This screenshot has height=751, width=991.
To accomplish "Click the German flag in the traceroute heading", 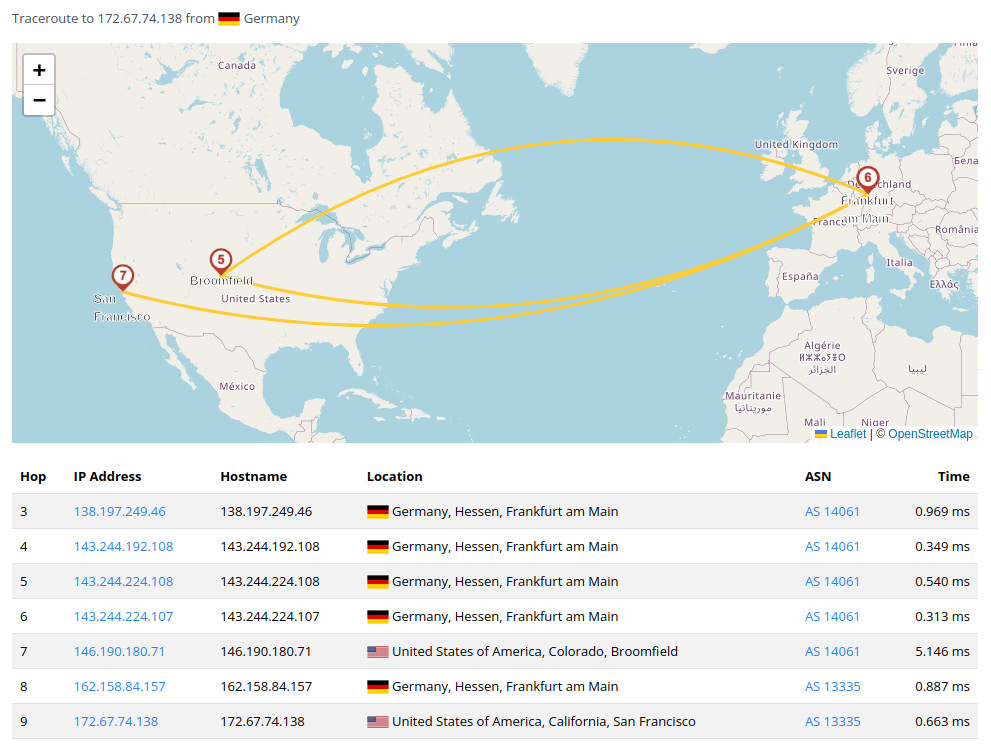I will pyautogui.click(x=229, y=18).
